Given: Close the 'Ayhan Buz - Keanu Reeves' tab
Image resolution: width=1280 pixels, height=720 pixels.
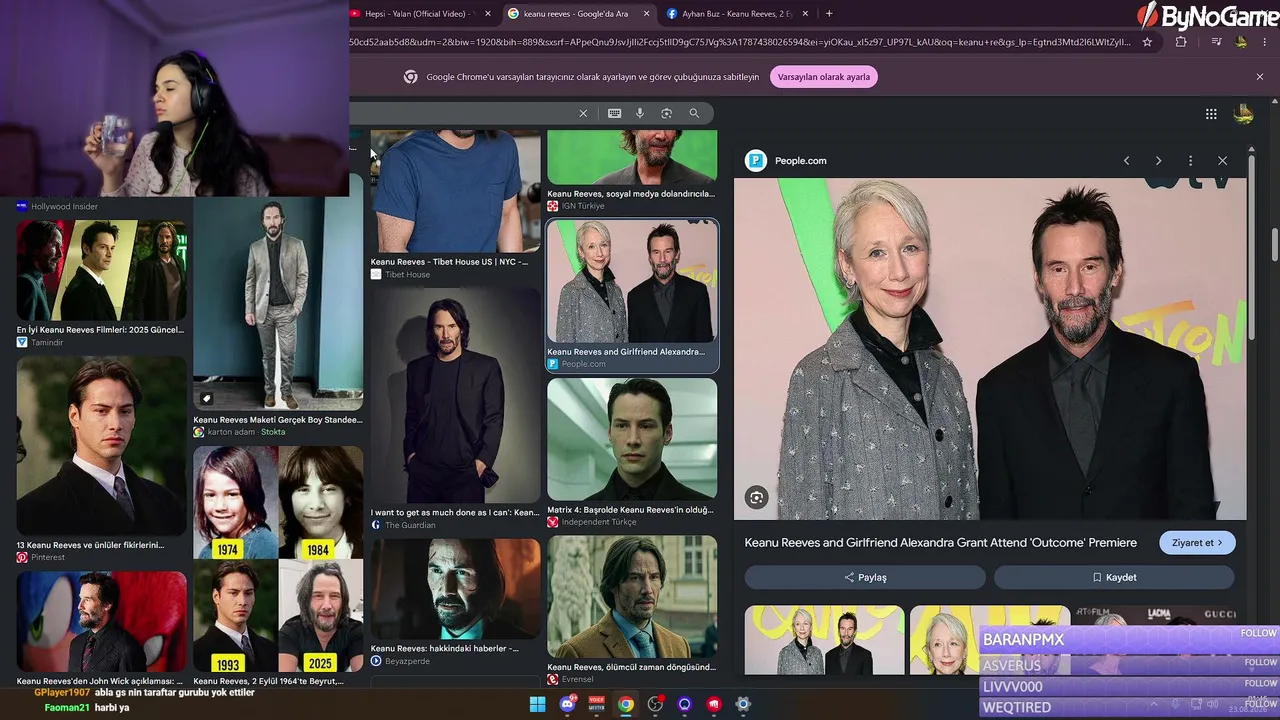Looking at the screenshot, I should pyautogui.click(x=805, y=14).
